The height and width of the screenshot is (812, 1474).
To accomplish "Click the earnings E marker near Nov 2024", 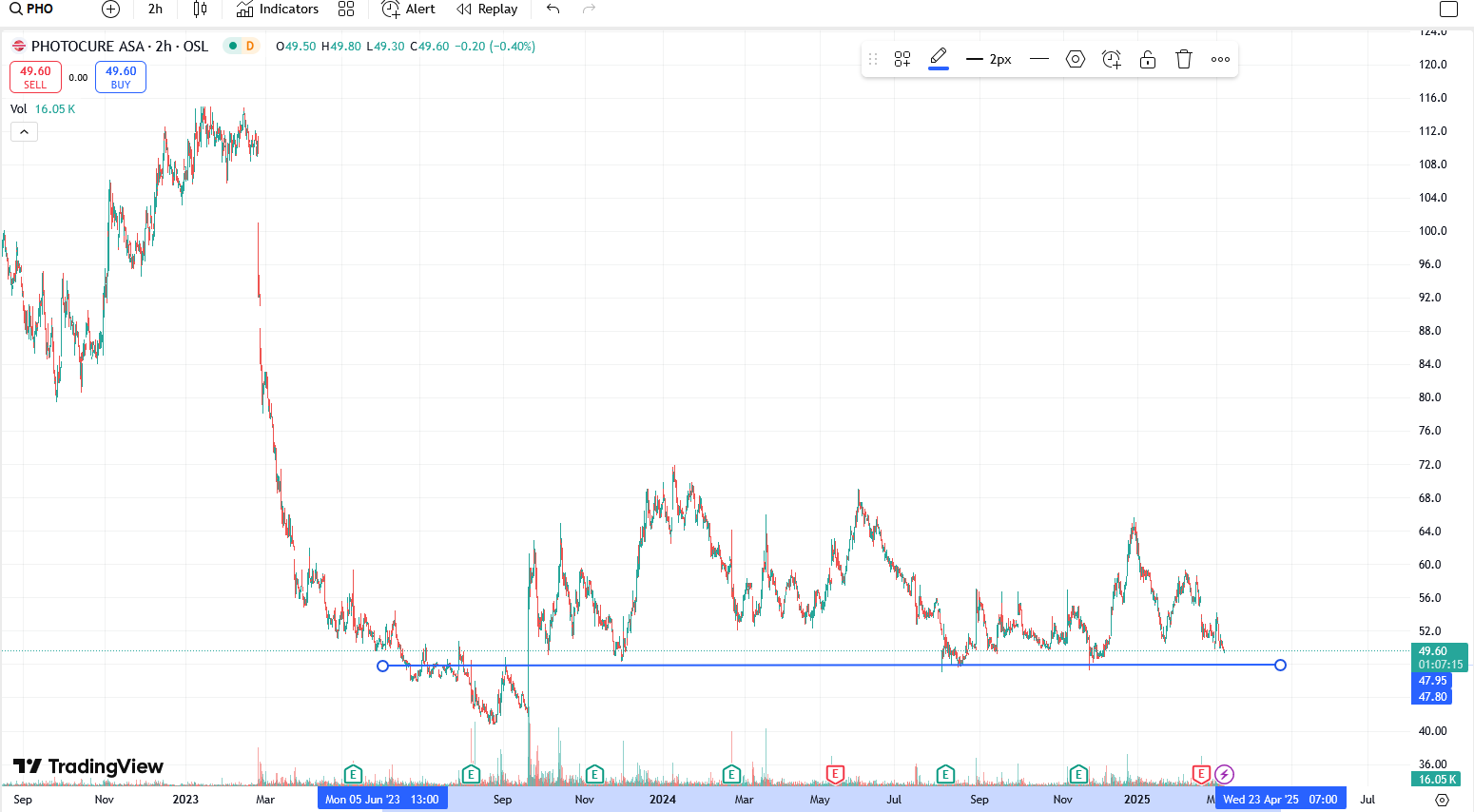I will click(1078, 774).
